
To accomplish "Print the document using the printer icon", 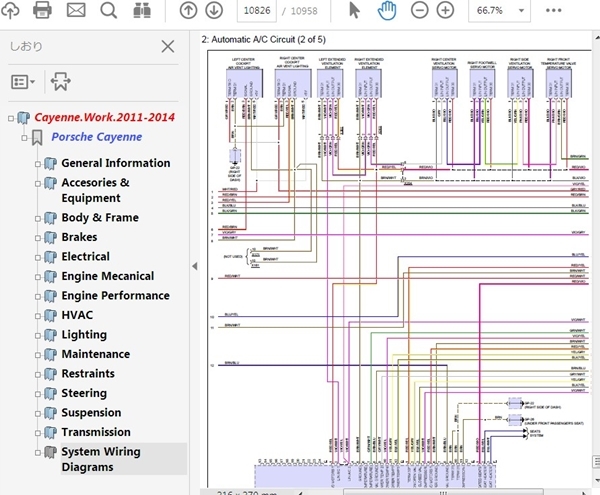I will pos(42,11).
